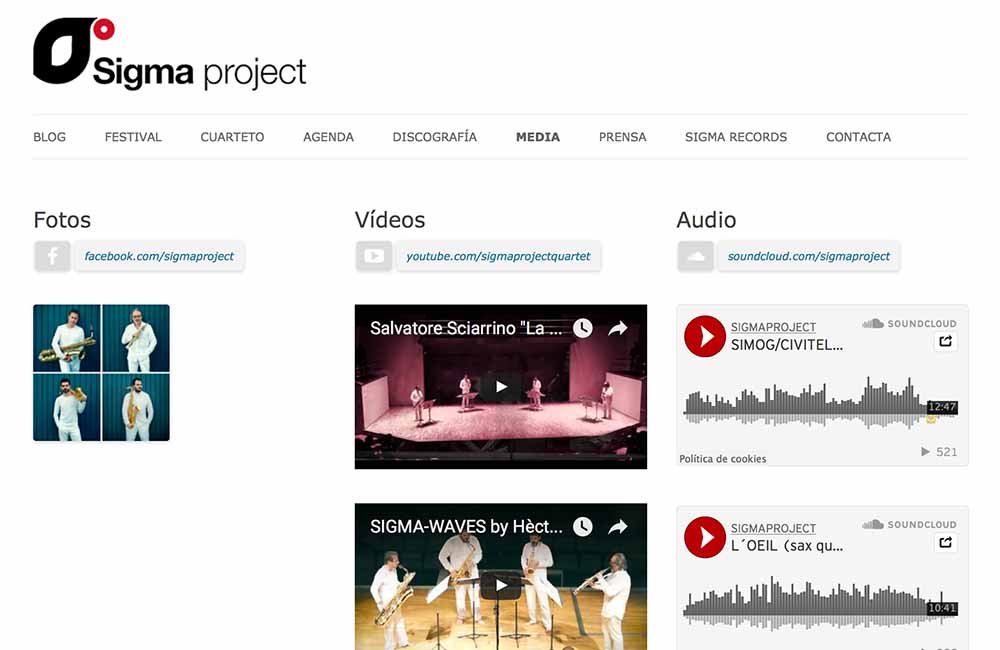Click the 12:47 track duration
Image resolution: width=1000 pixels, height=650 pixels.
942,407
